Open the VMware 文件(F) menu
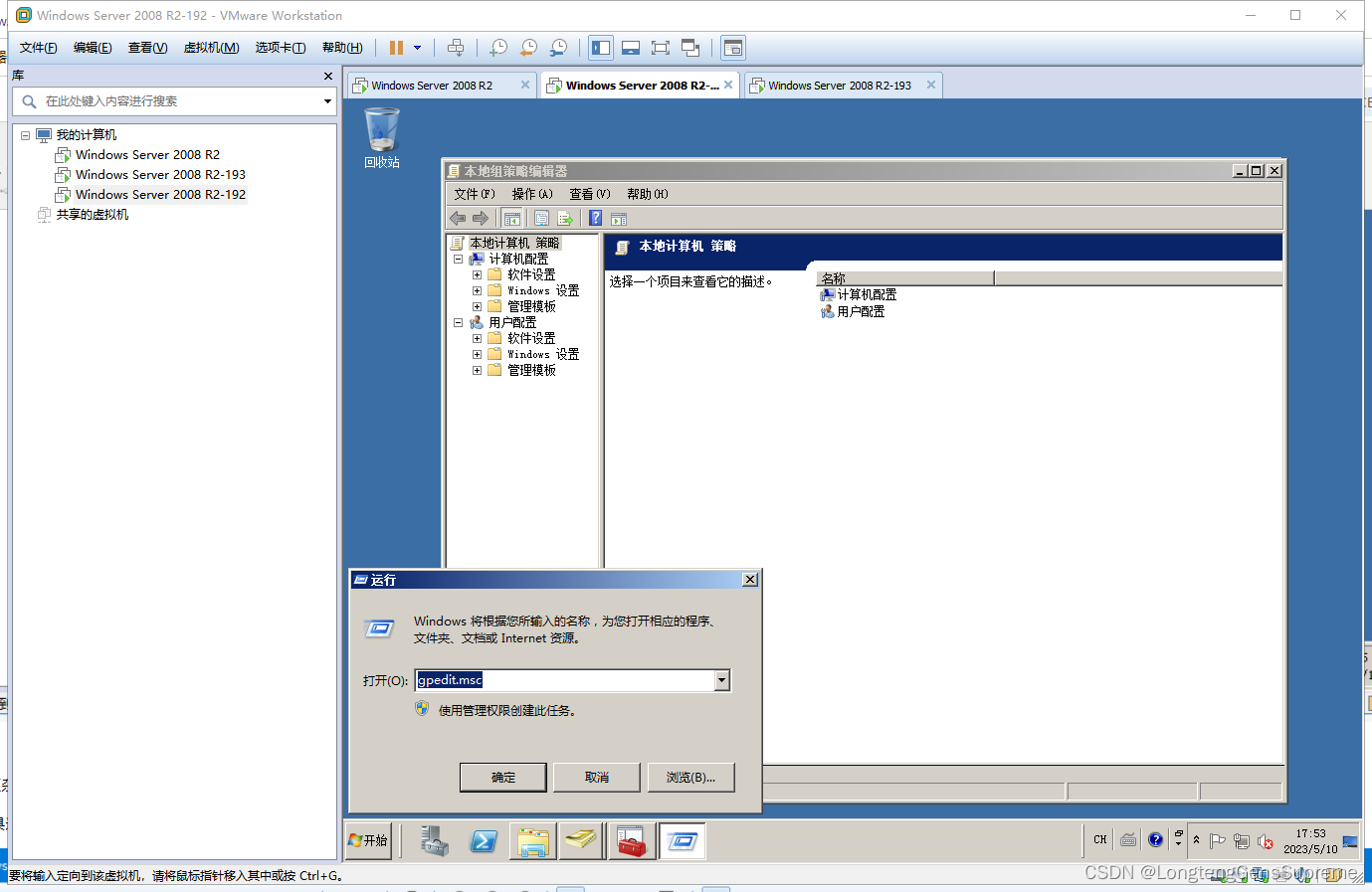Image resolution: width=1372 pixels, height=892 pixels. (x=39, y=48)
